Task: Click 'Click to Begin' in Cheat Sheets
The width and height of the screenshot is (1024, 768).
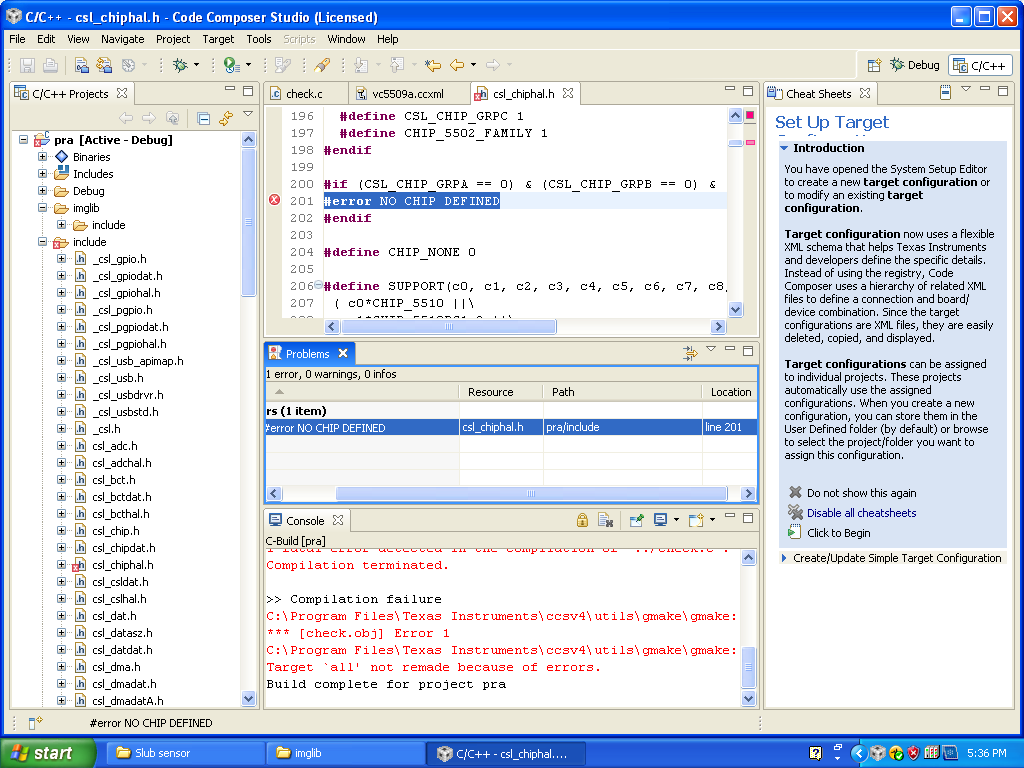Action: pyautogui.click(x=838, y=533)
